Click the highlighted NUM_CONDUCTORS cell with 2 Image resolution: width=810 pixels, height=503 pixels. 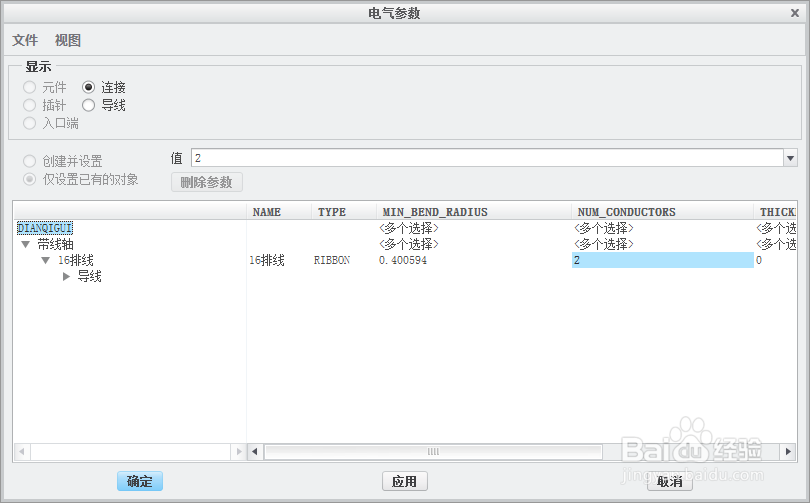pos(663,260)
